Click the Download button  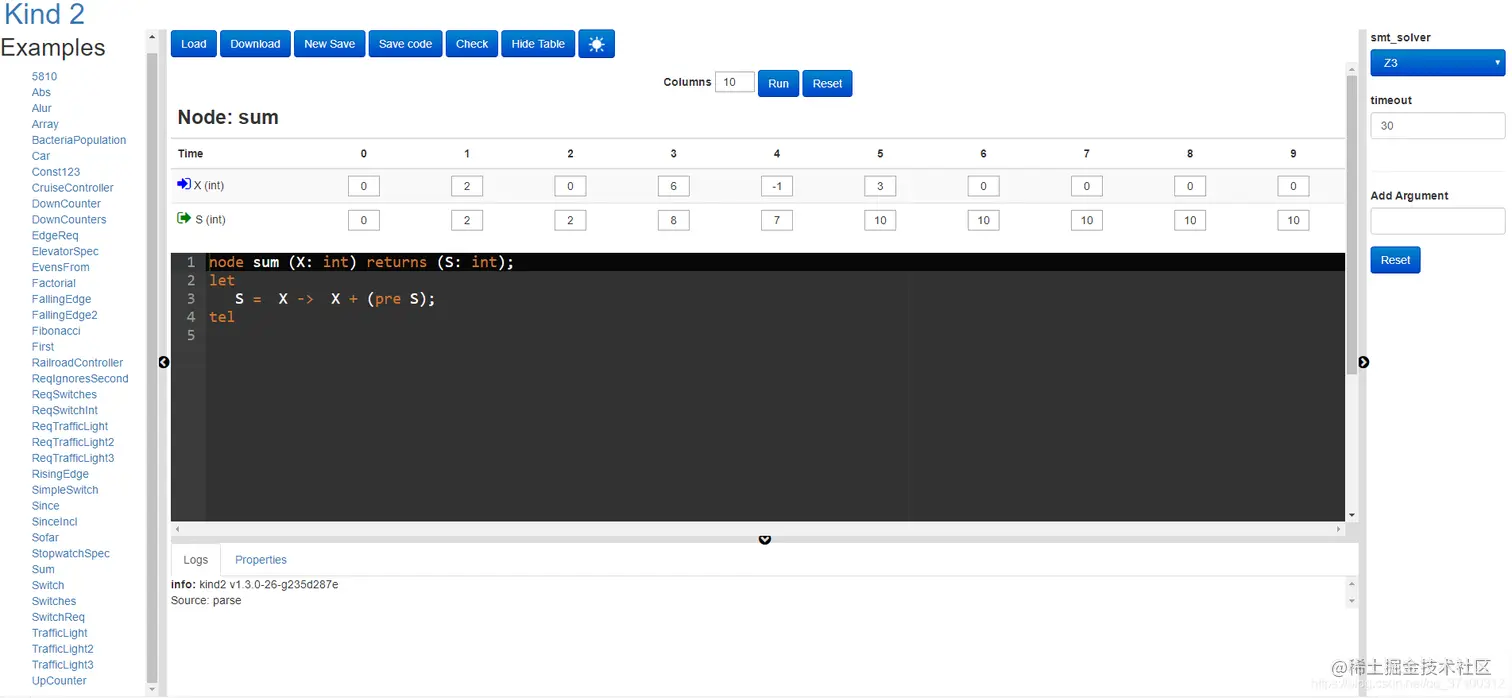pyautogui.click(x=255, y=44)
